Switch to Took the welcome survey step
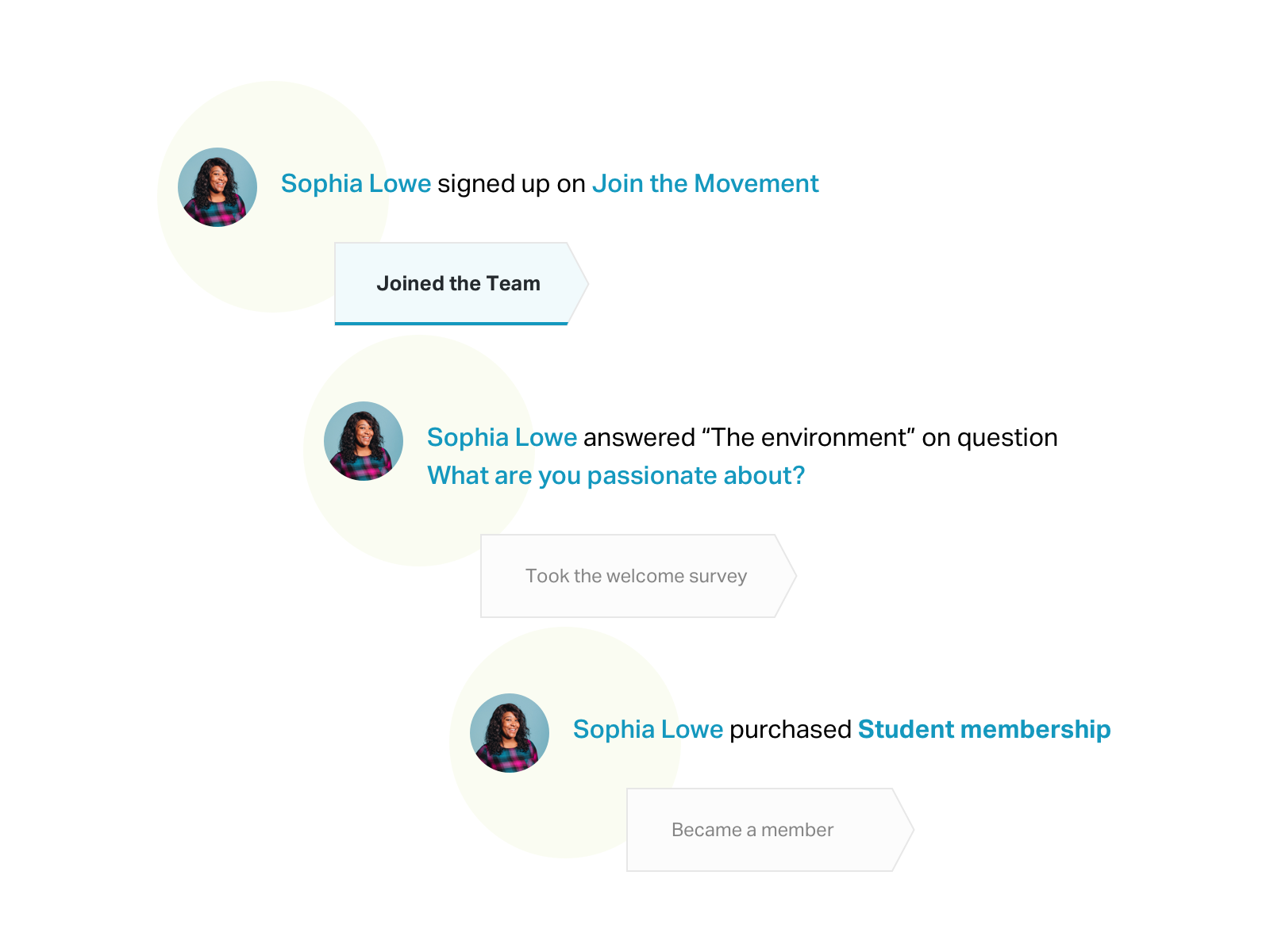 (x=637, y=576)
